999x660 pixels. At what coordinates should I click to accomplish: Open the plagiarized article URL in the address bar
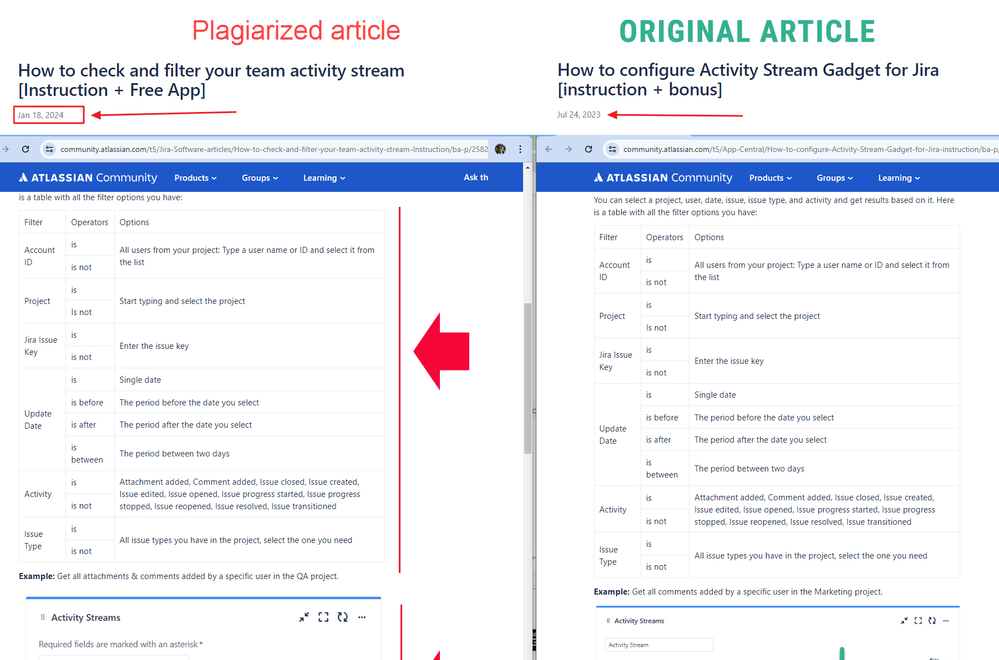[x=270, y=148]
